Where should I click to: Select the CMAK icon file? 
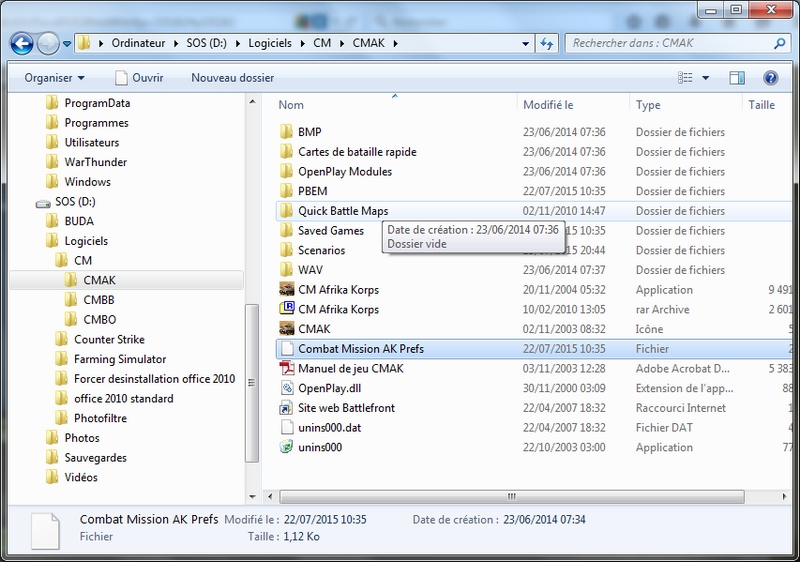314,329
